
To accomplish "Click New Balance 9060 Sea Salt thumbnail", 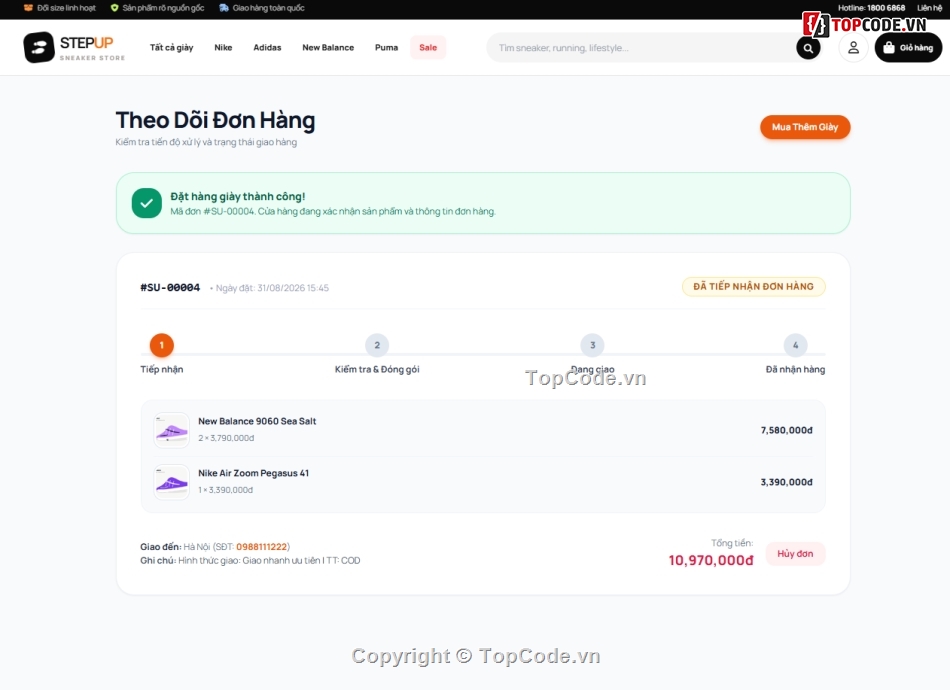I will [171, 430].
